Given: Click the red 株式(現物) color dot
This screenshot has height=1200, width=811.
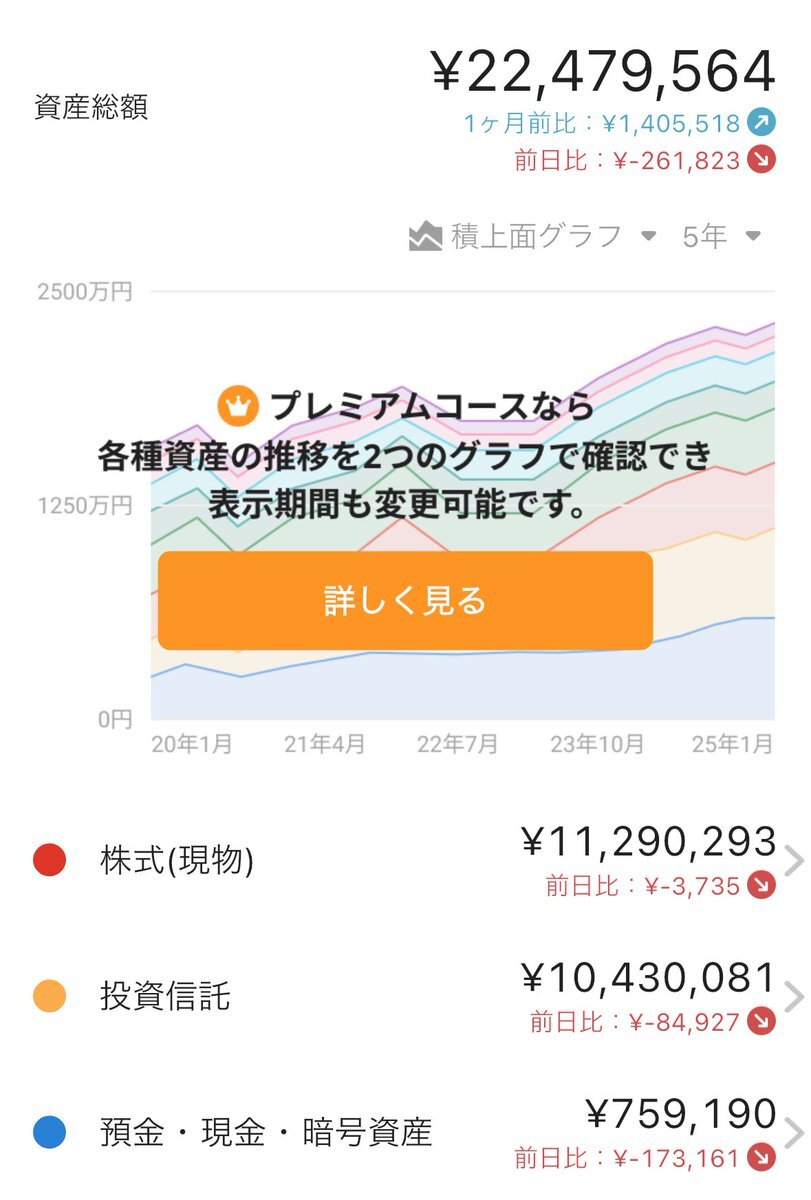Looking at the screenshot, I should (50, 861).
